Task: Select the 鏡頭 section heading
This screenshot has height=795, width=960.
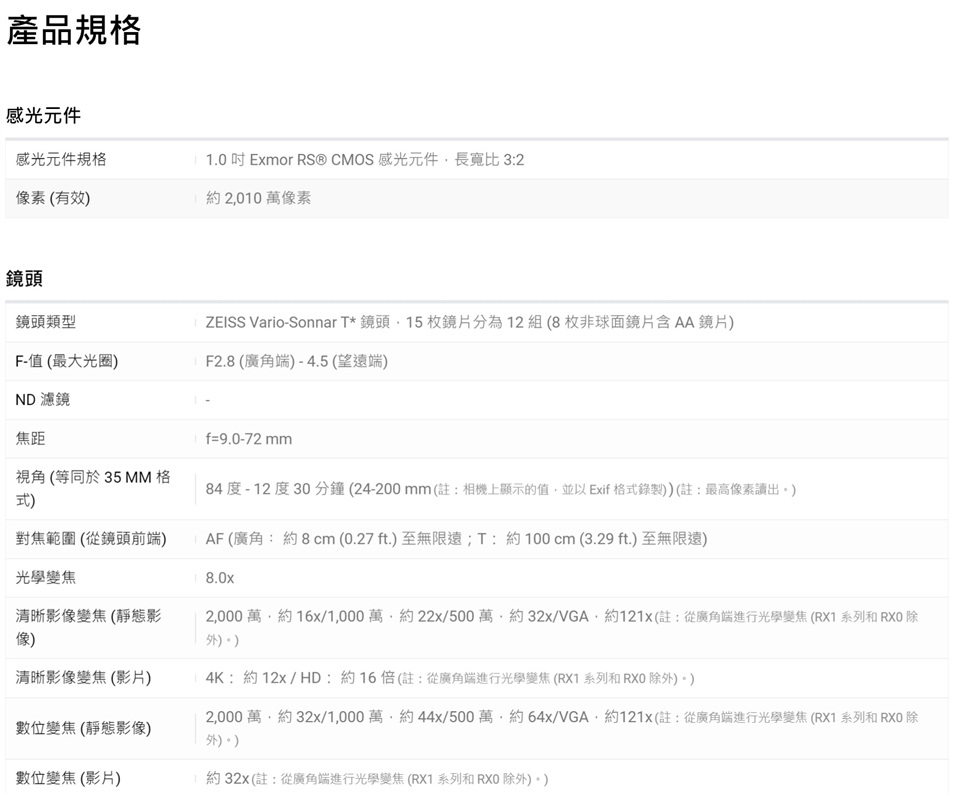Action: (x=25, y=278)
